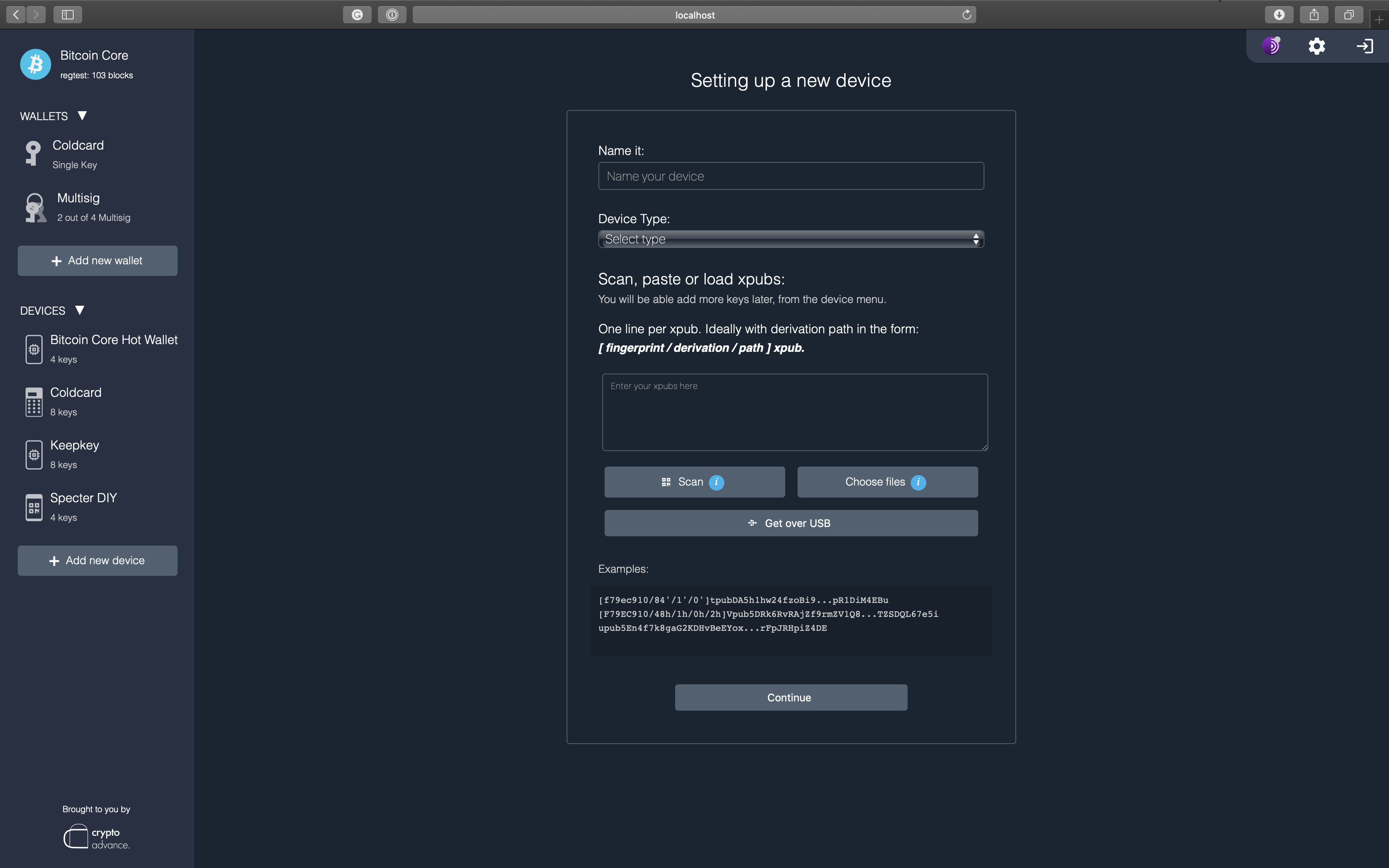The width and height of the screenshot is (1389, 868).
Task: Collapse the WALLETS section arrow
Action: 82,115
